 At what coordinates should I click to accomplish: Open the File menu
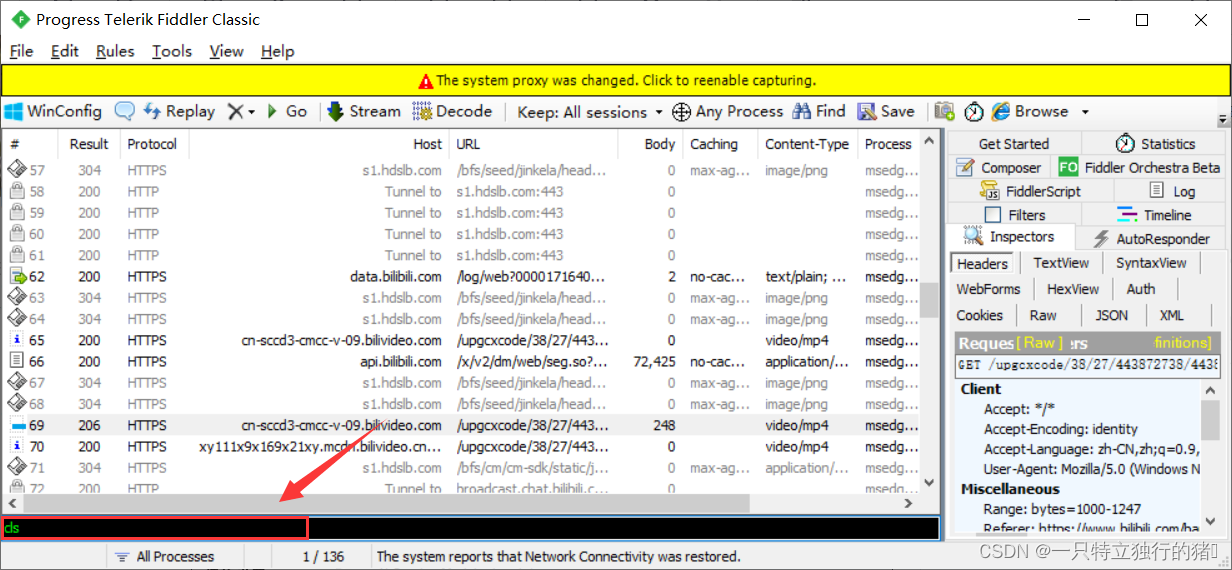point(21,51)
